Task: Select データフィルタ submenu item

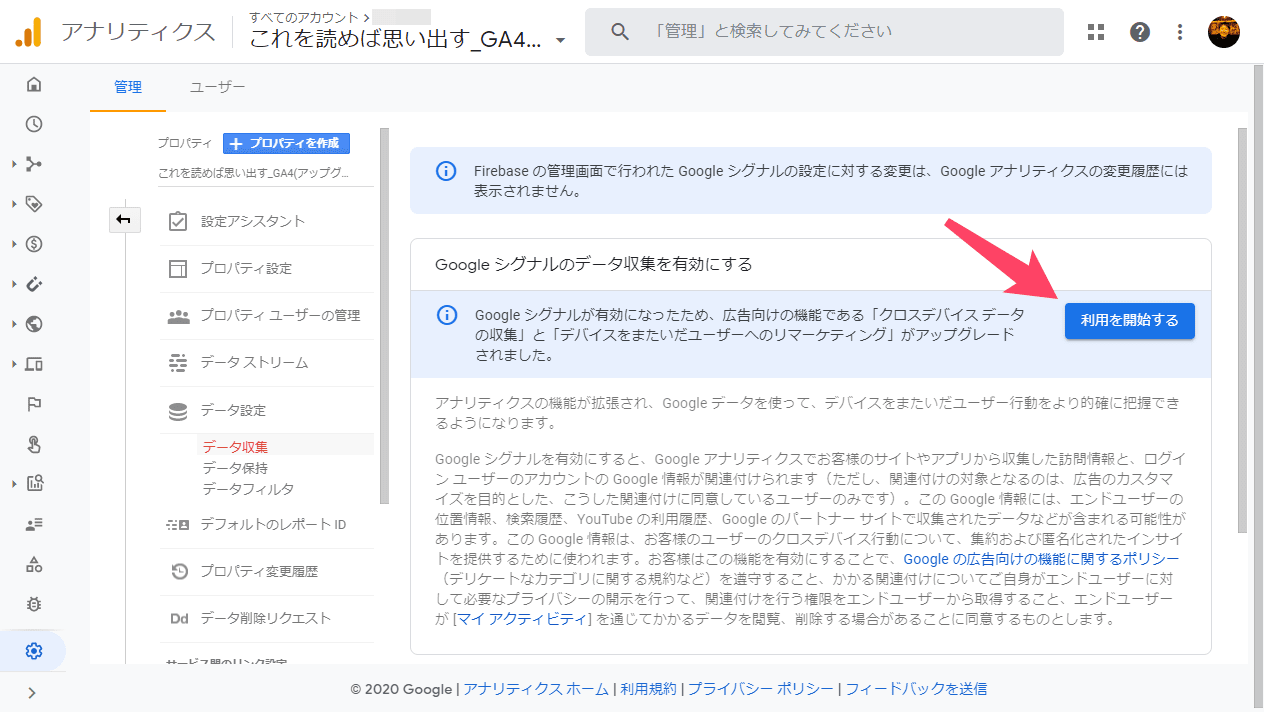Action: coord(248,489)
